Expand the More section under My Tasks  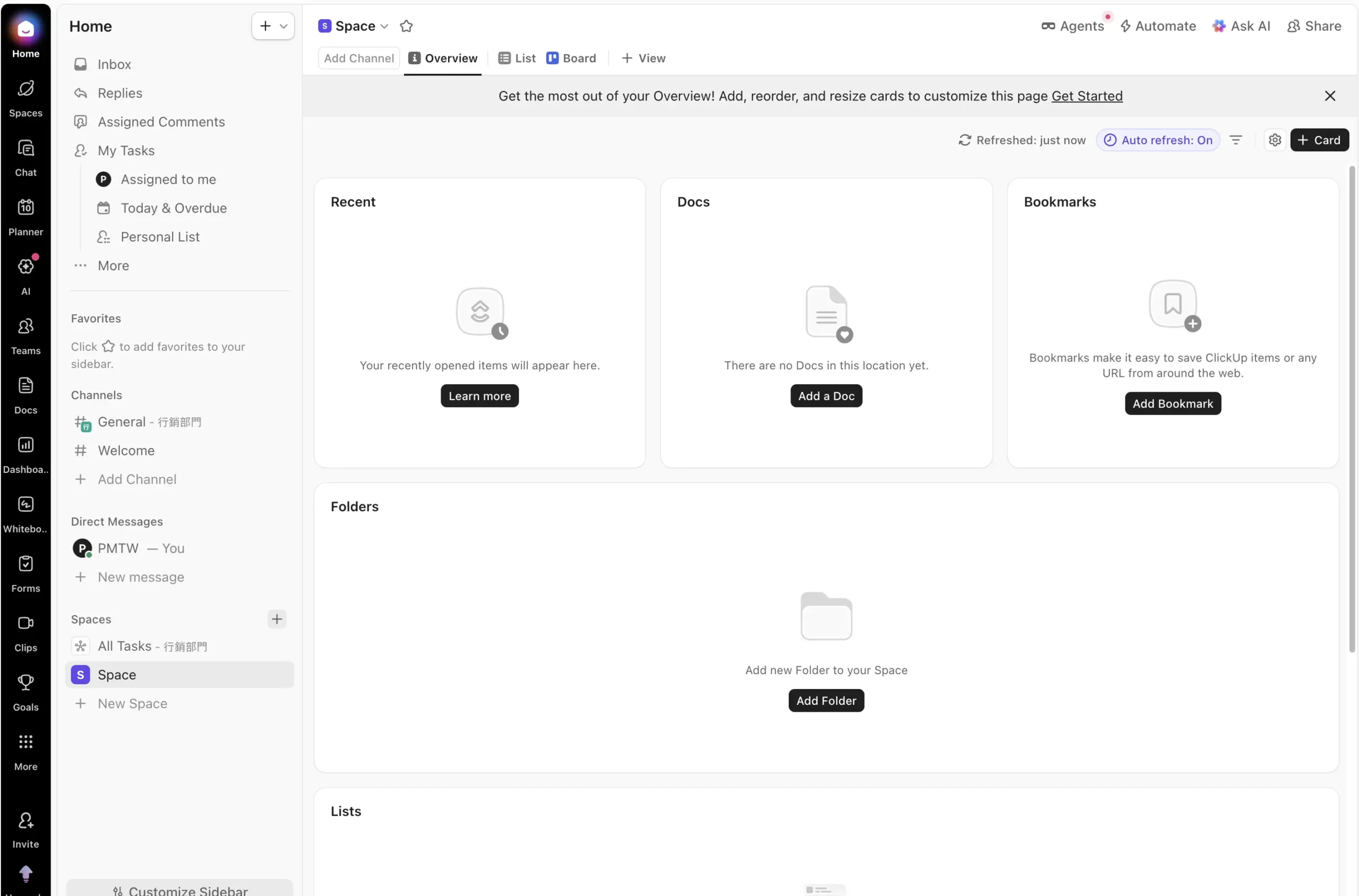pos(113,265)
